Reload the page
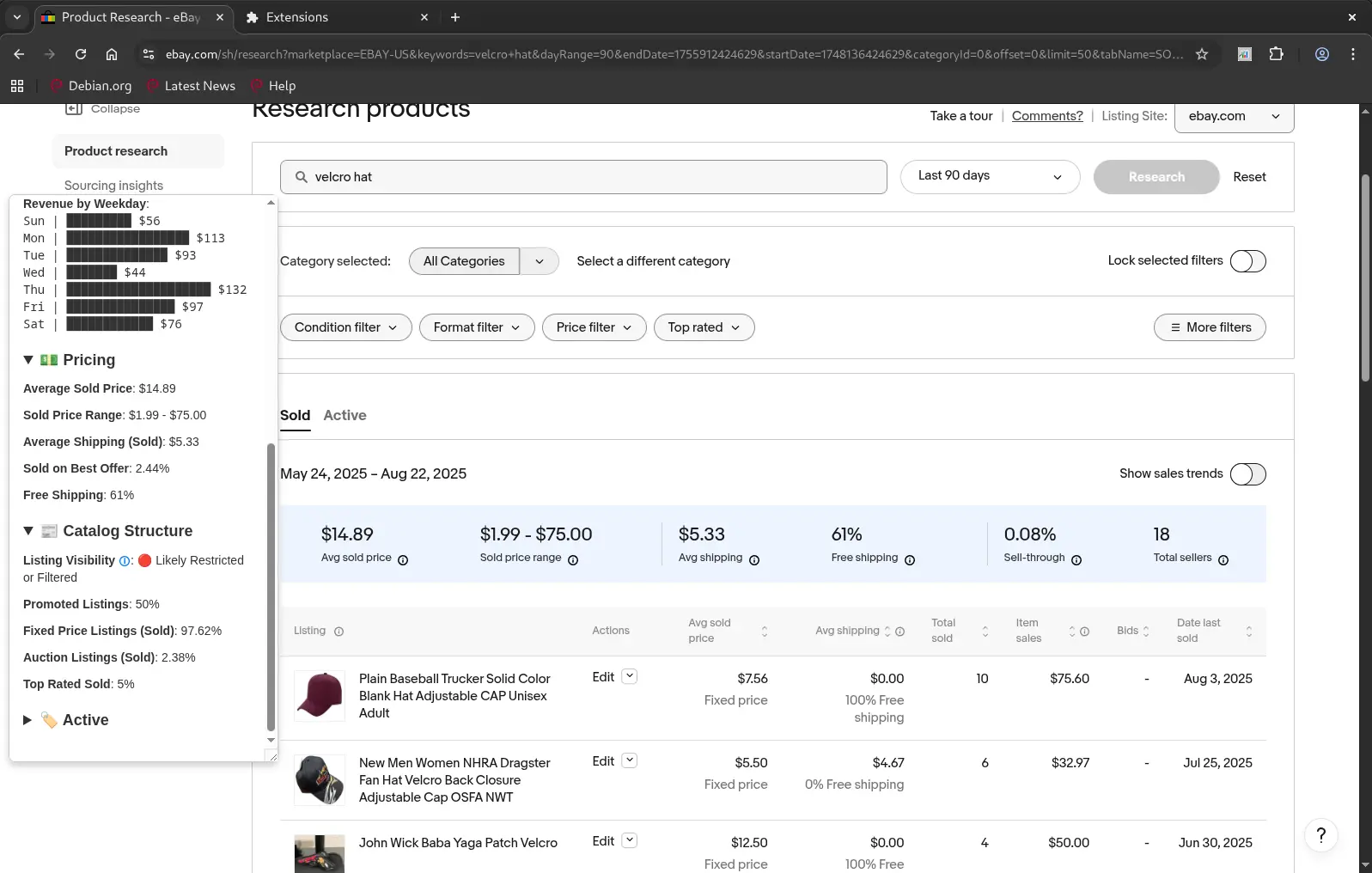The width and height of the screenshot is (1372, 873). pos(81,54)
